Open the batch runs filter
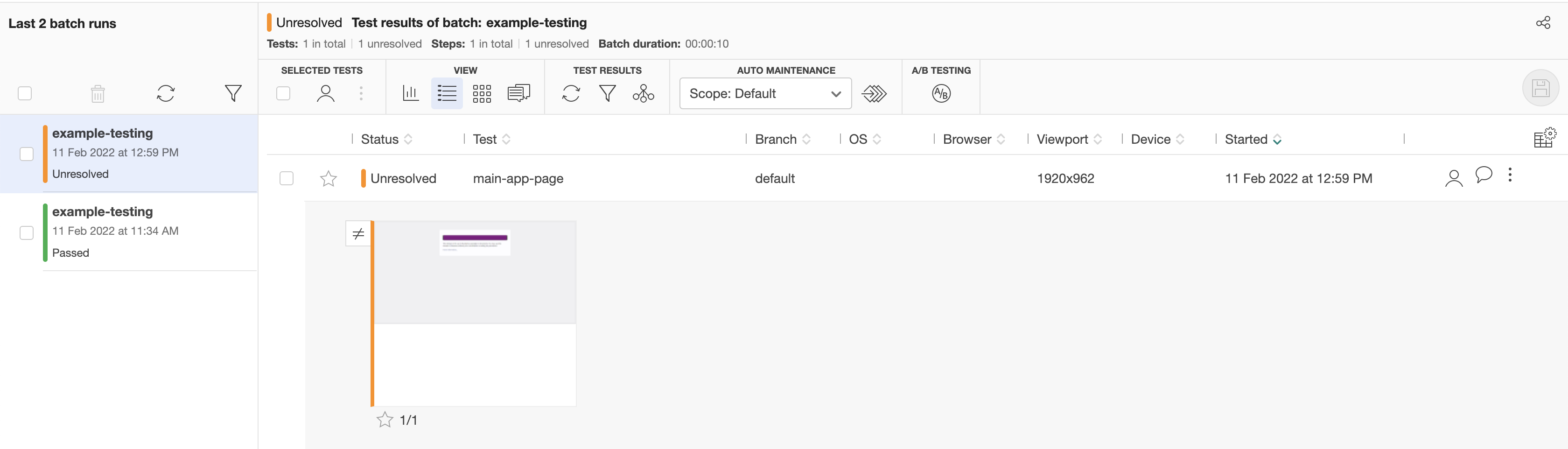This screenshot has width=1568, height=449. pos(232,94)
